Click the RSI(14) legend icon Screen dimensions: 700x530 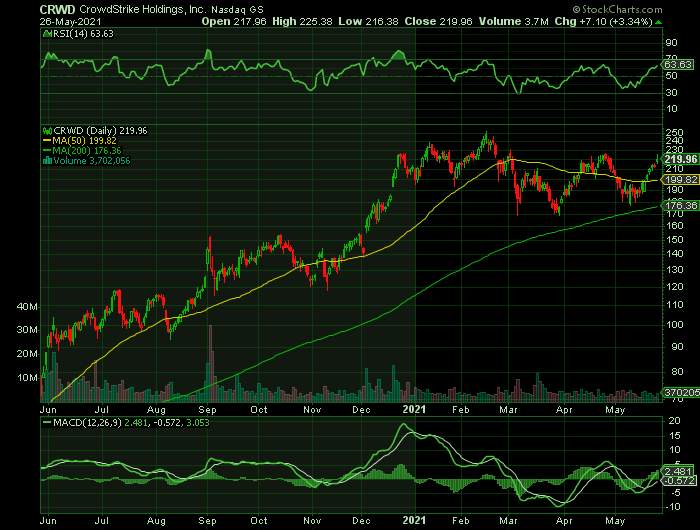(x=45, y=34)
